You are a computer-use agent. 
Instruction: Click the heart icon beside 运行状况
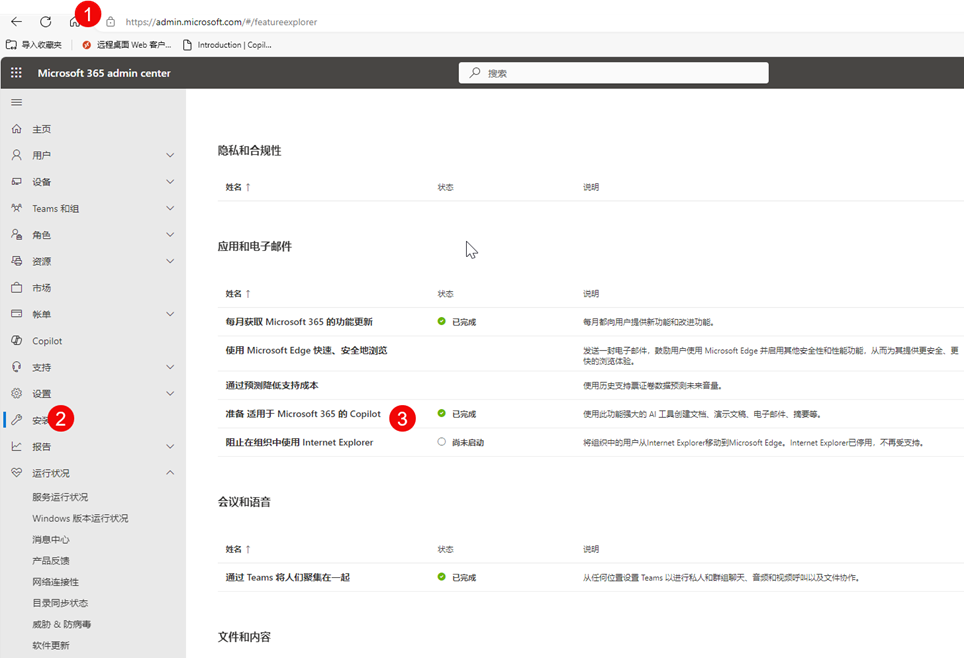(17, 472)
